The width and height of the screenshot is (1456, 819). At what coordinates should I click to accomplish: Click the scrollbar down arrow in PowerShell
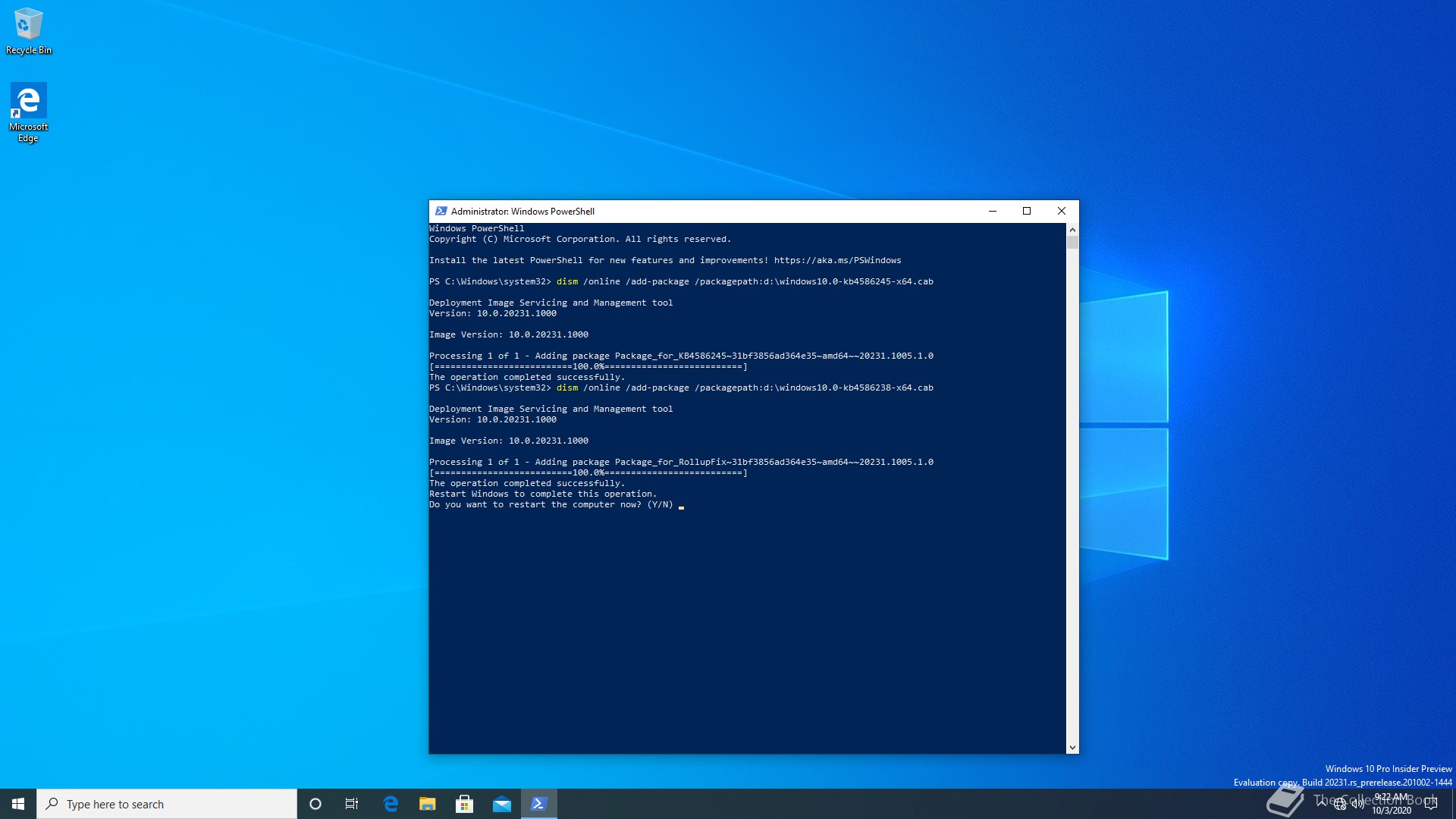coord(1072,747)
